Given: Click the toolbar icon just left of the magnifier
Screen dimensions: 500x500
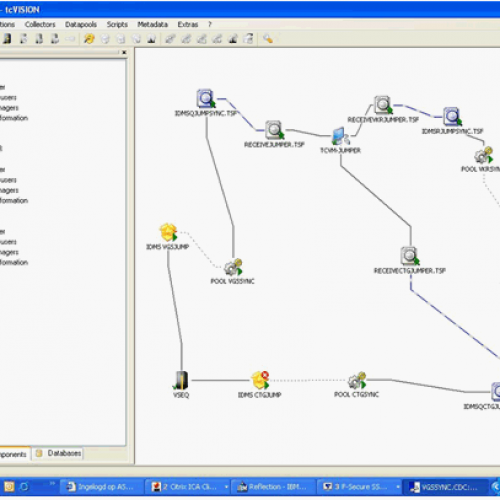Looking at the screenshot, I should (248, 39).
